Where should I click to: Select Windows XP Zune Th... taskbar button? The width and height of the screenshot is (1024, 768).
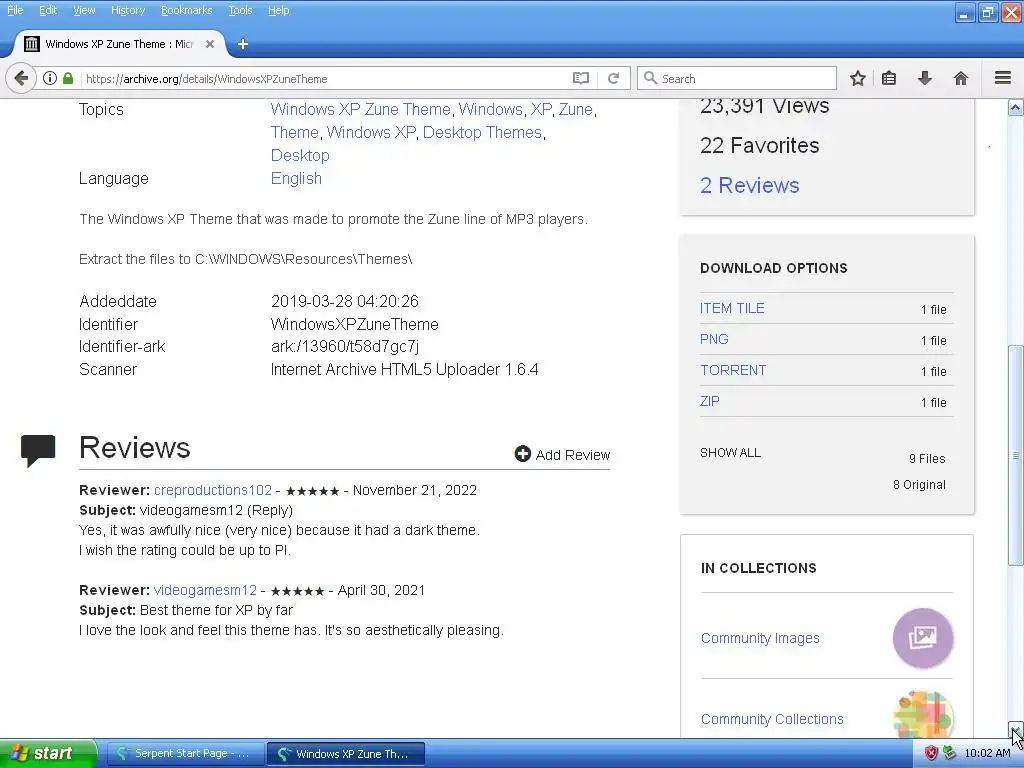point(345,754)
